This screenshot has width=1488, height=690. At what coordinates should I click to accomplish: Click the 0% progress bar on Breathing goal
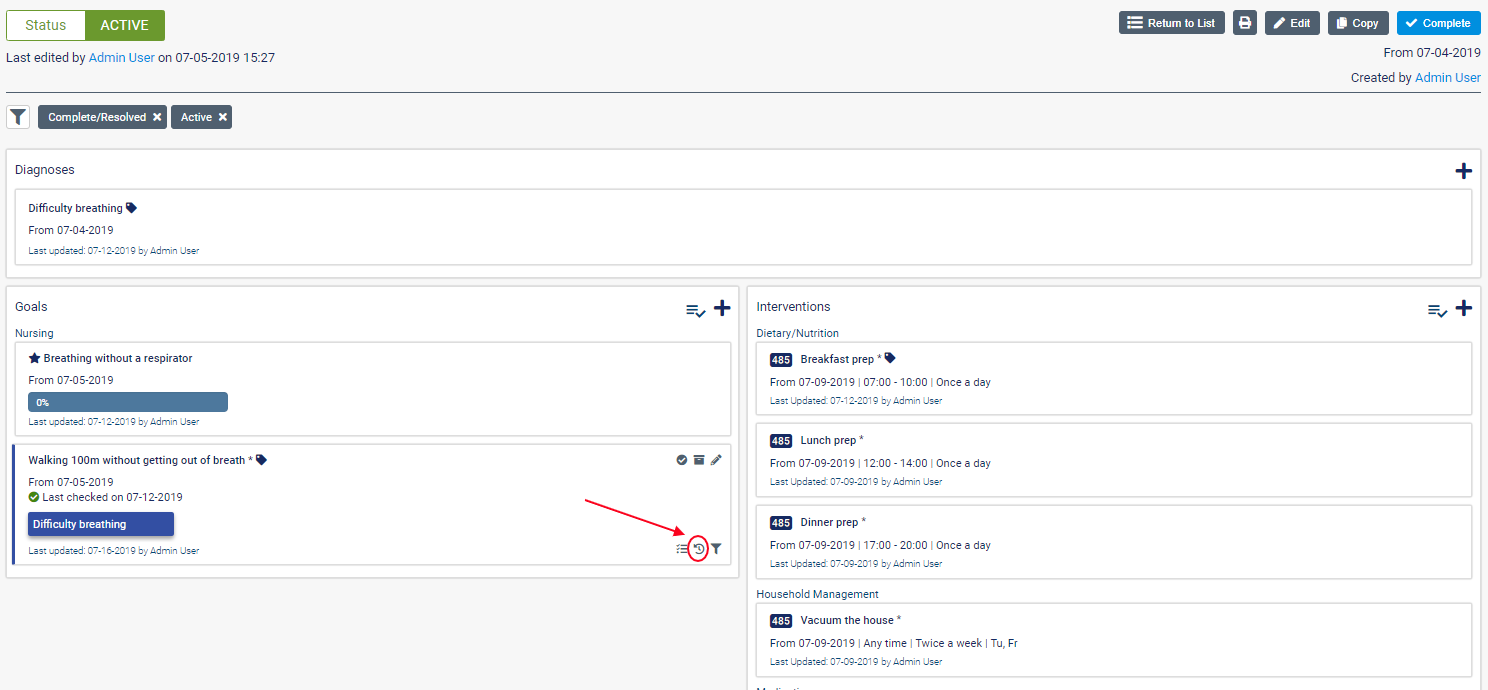[128, 402]
